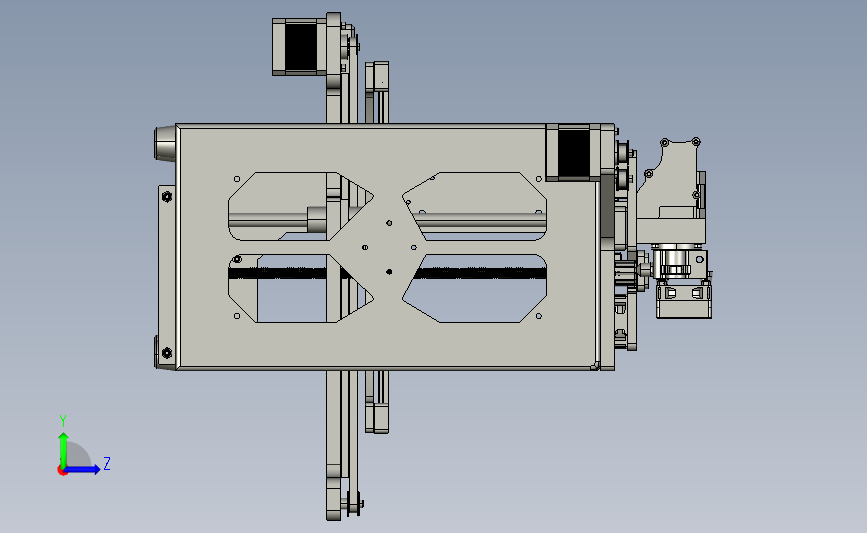Select the cylindrical foot at plate's upper-left corner

click(x=165, y=144)
